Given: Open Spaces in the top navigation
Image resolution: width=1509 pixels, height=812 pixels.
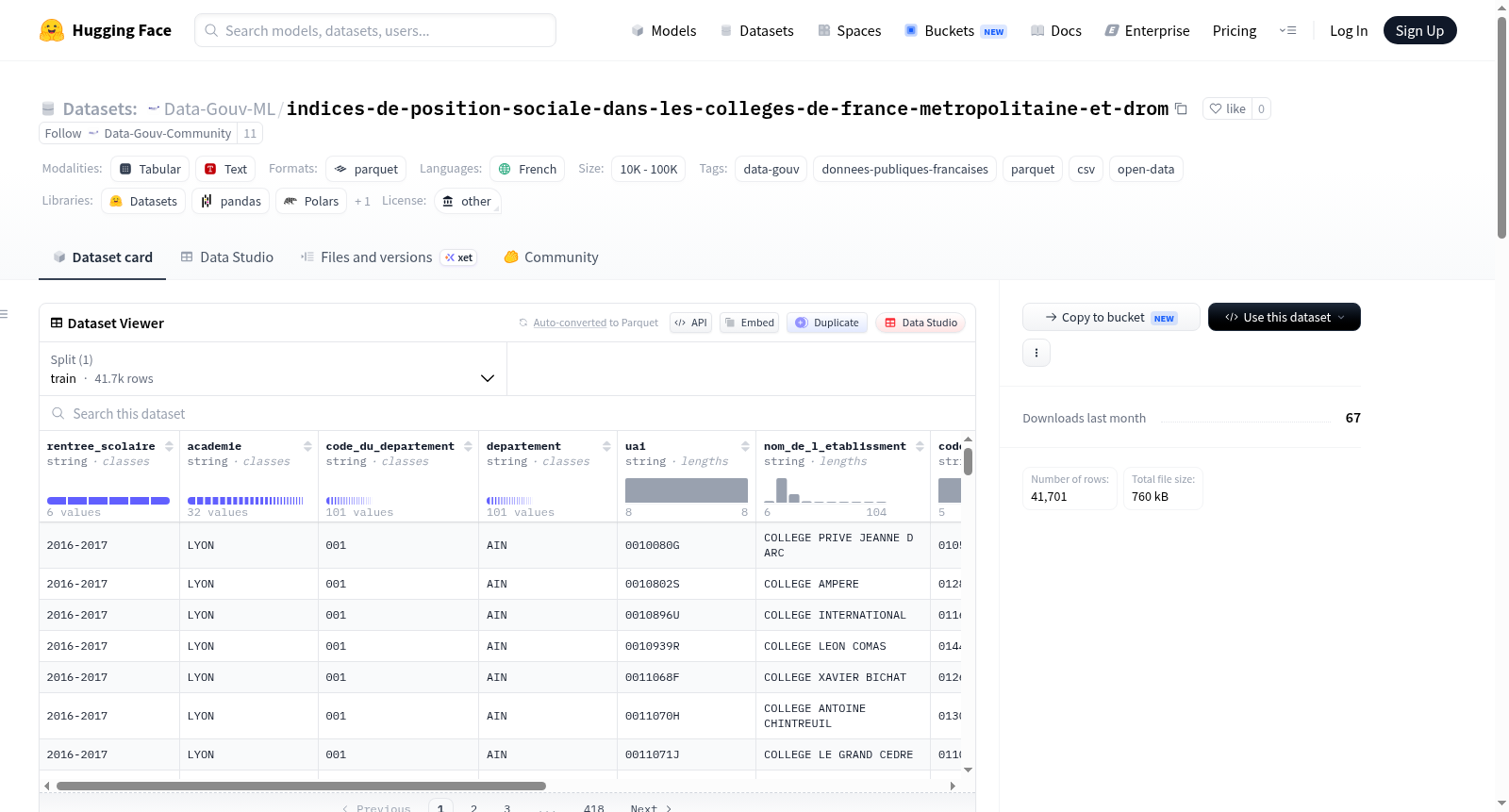Looking at the screenshot, I should tap(849, 30).
